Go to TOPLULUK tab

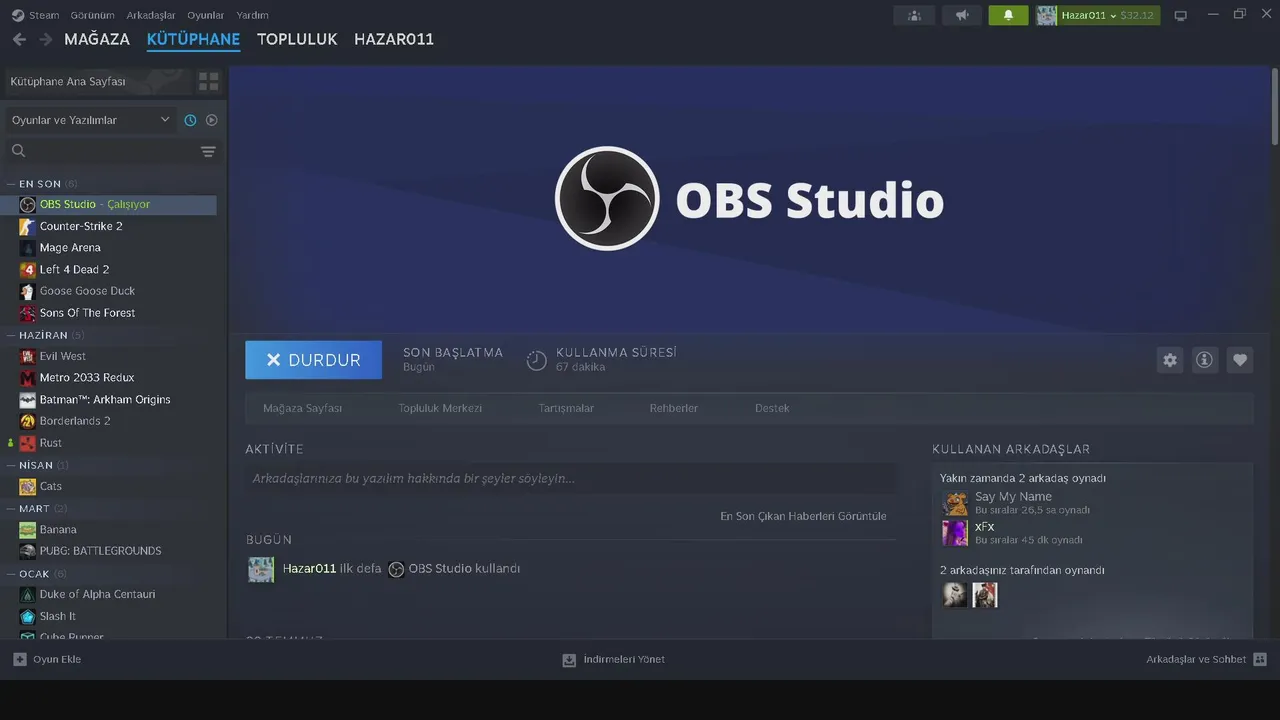point(297,39)
